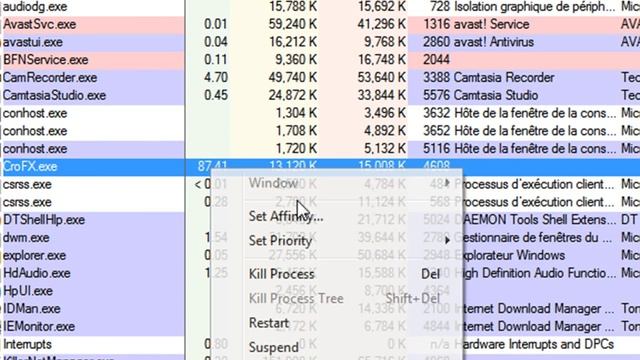Click the avast! Antivirus description cell
Screen dimensions: 640x360
pyautogui.click(x=494, y=42)
